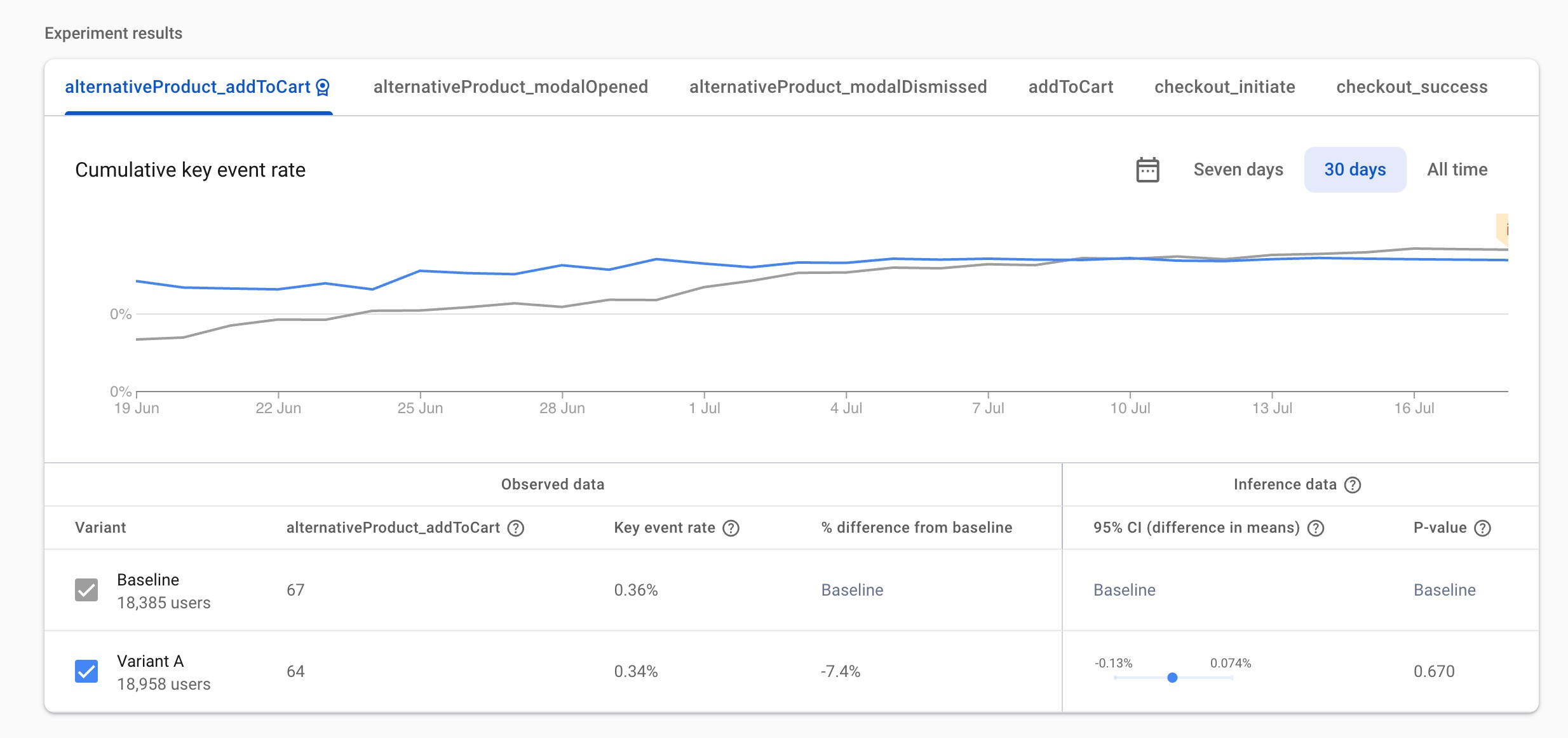The image size is (1568, 738).
Task: Select the addToCart tab
Action: coord(1071,87)
